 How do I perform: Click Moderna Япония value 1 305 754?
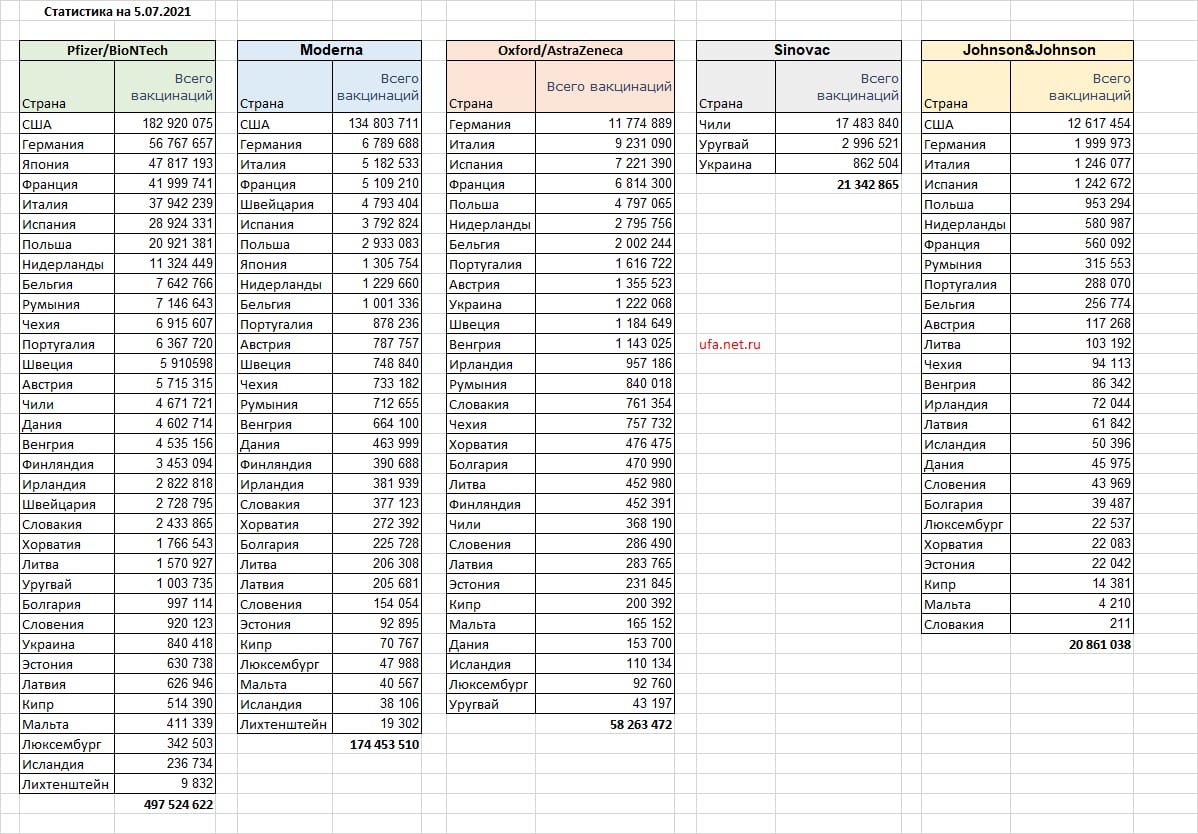tap(377, 263)
